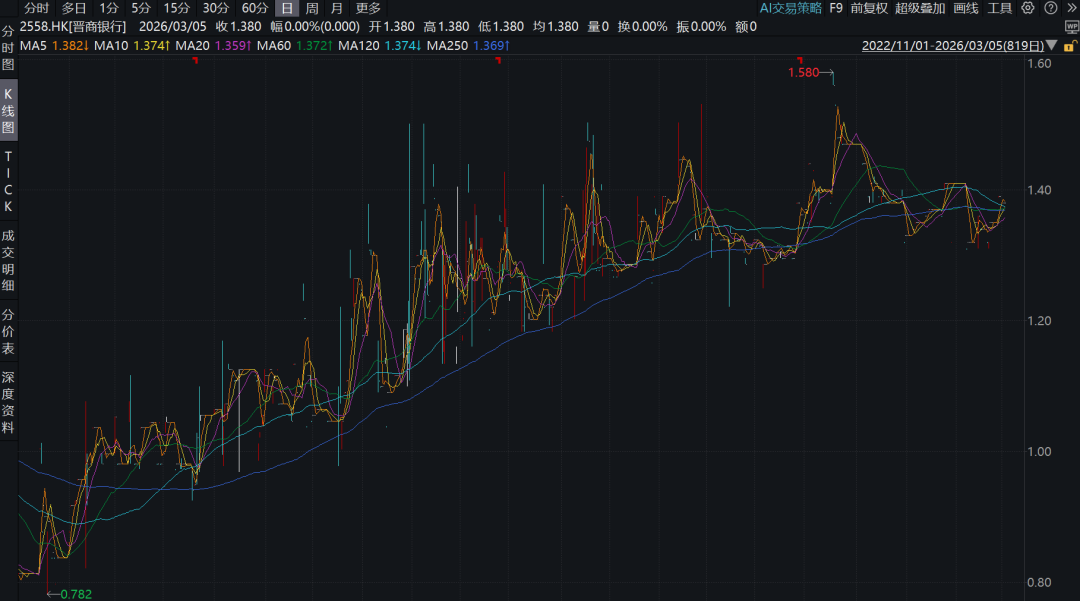Open the 画线 drawing tools

[x=966, y=8]
